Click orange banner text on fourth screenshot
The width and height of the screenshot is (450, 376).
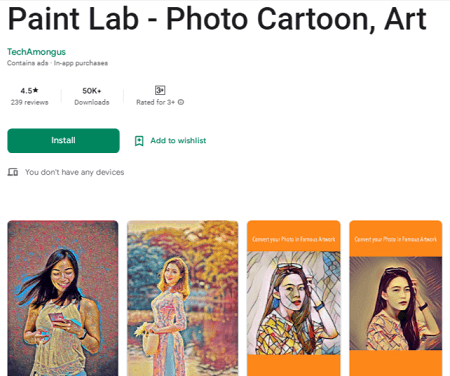click(x=396, y=239)
